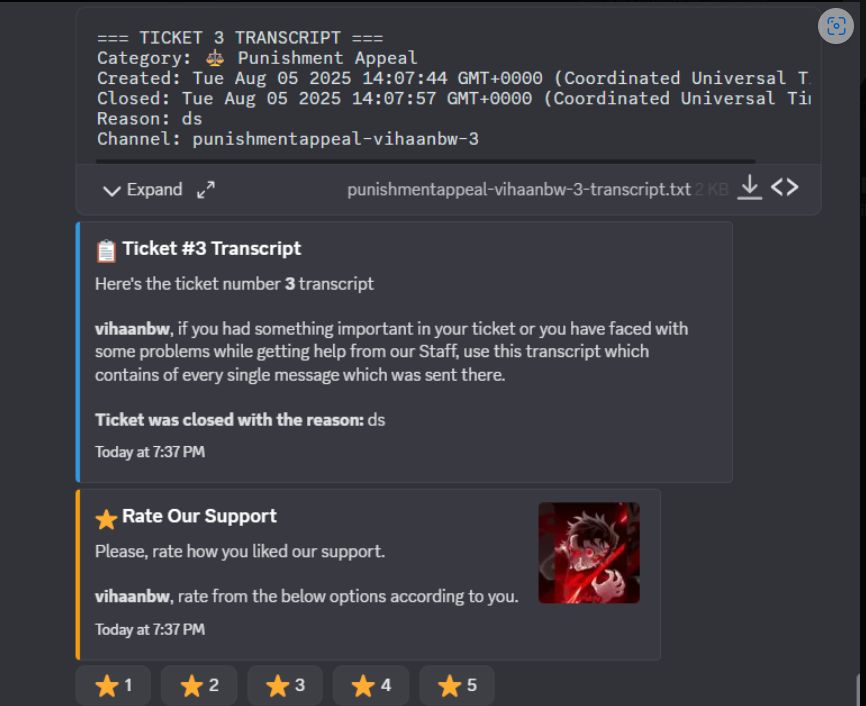Download the transcript file attachment
The image size is (866, 706).
749,187
